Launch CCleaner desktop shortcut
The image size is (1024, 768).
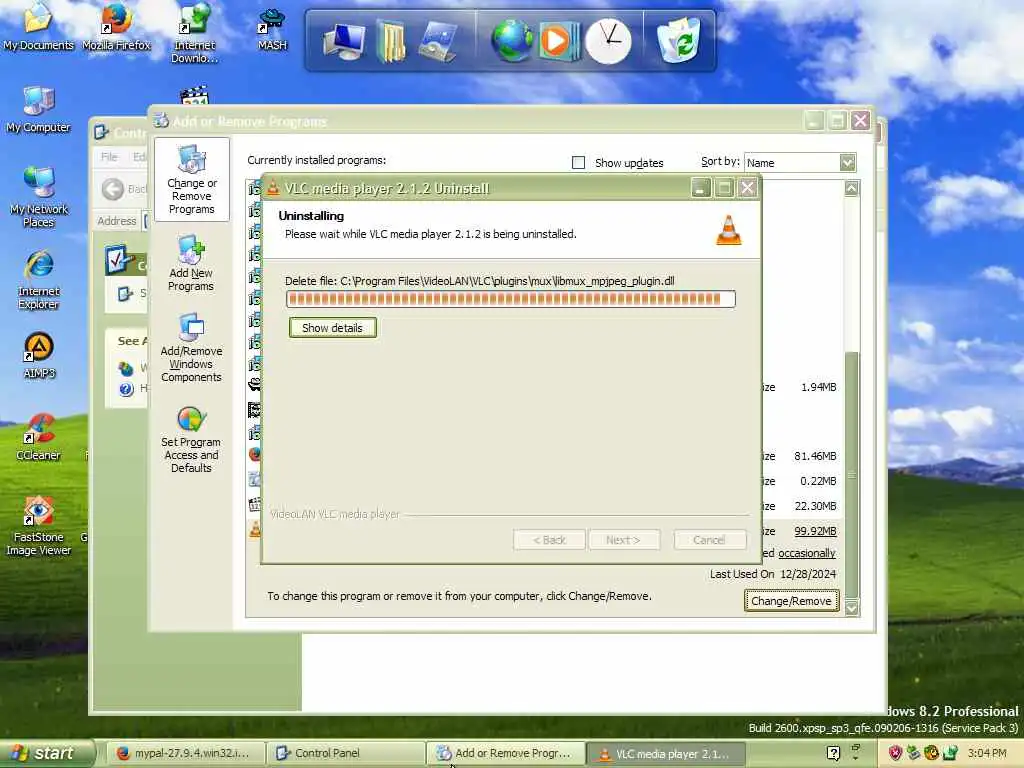pos(39,437)
